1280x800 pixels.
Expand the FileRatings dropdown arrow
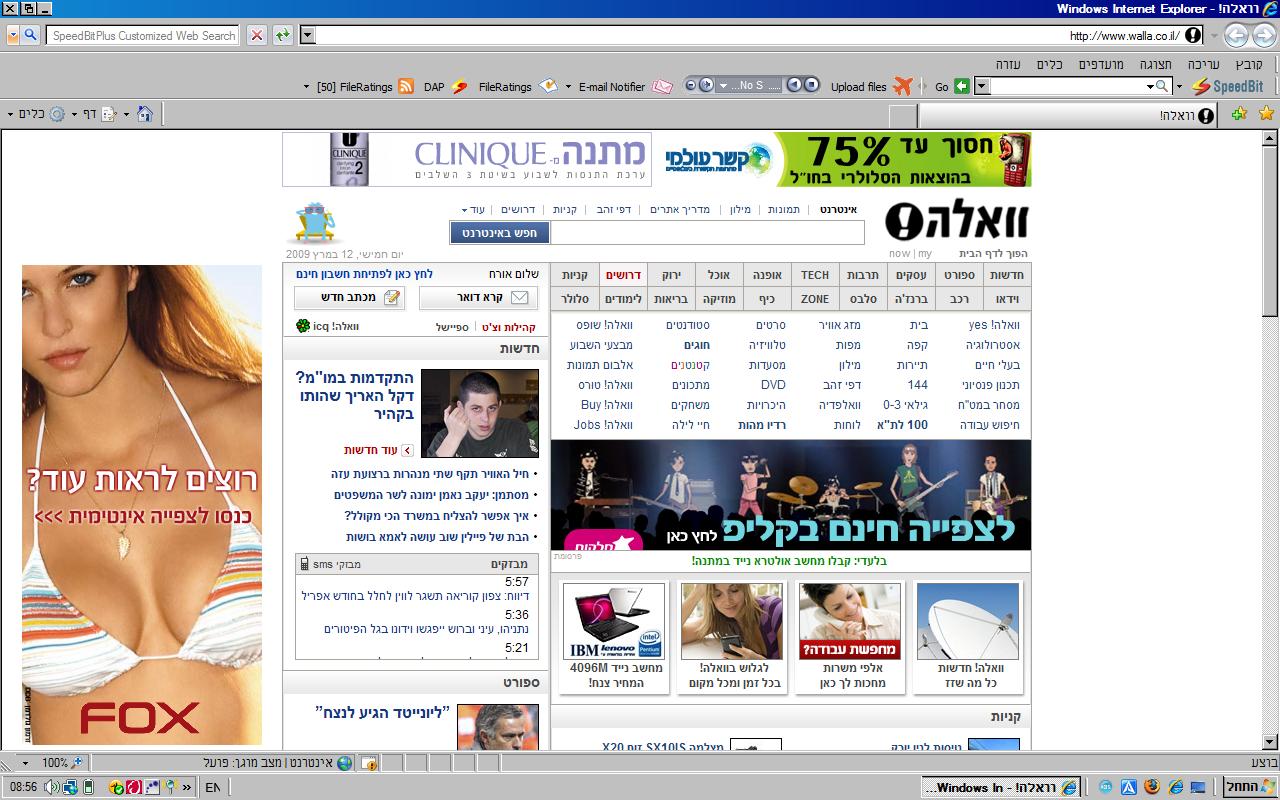[569, 87]
